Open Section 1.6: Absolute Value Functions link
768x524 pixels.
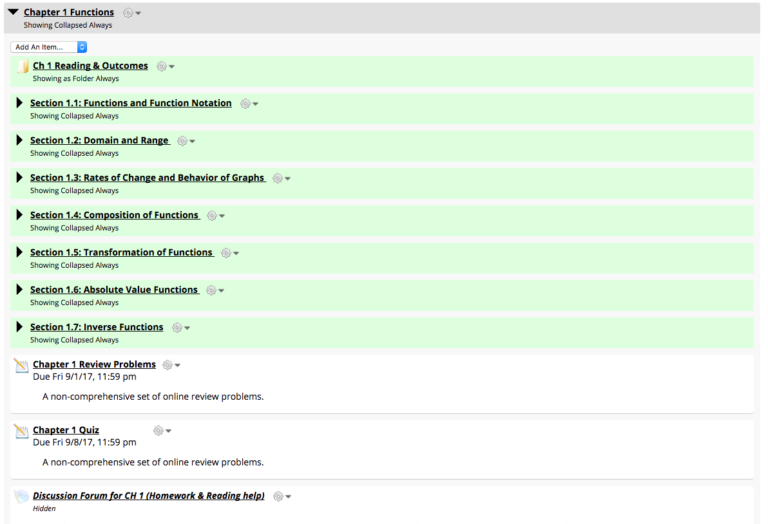[x=114, y=290]
